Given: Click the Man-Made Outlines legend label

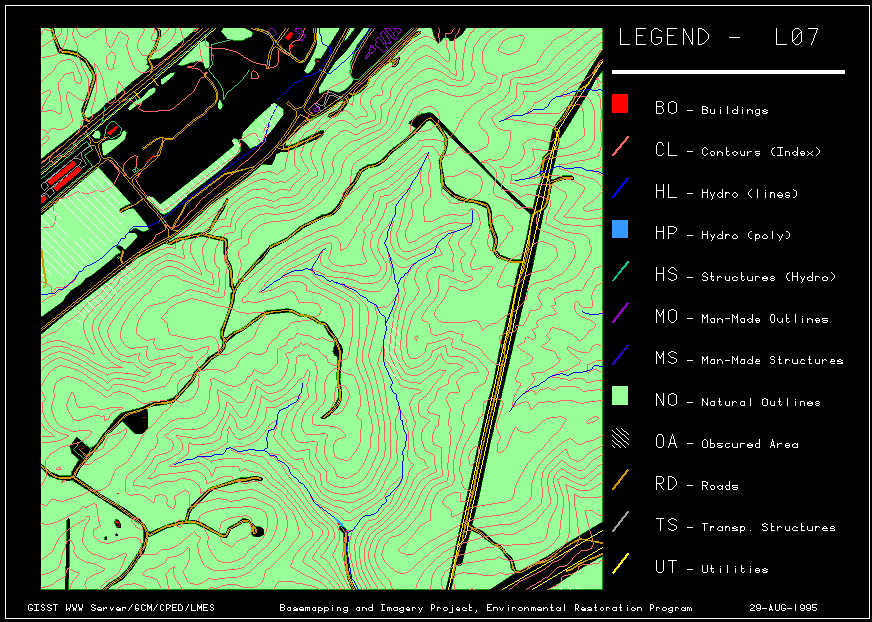Looking at the screenshot, I should [765, 319].
